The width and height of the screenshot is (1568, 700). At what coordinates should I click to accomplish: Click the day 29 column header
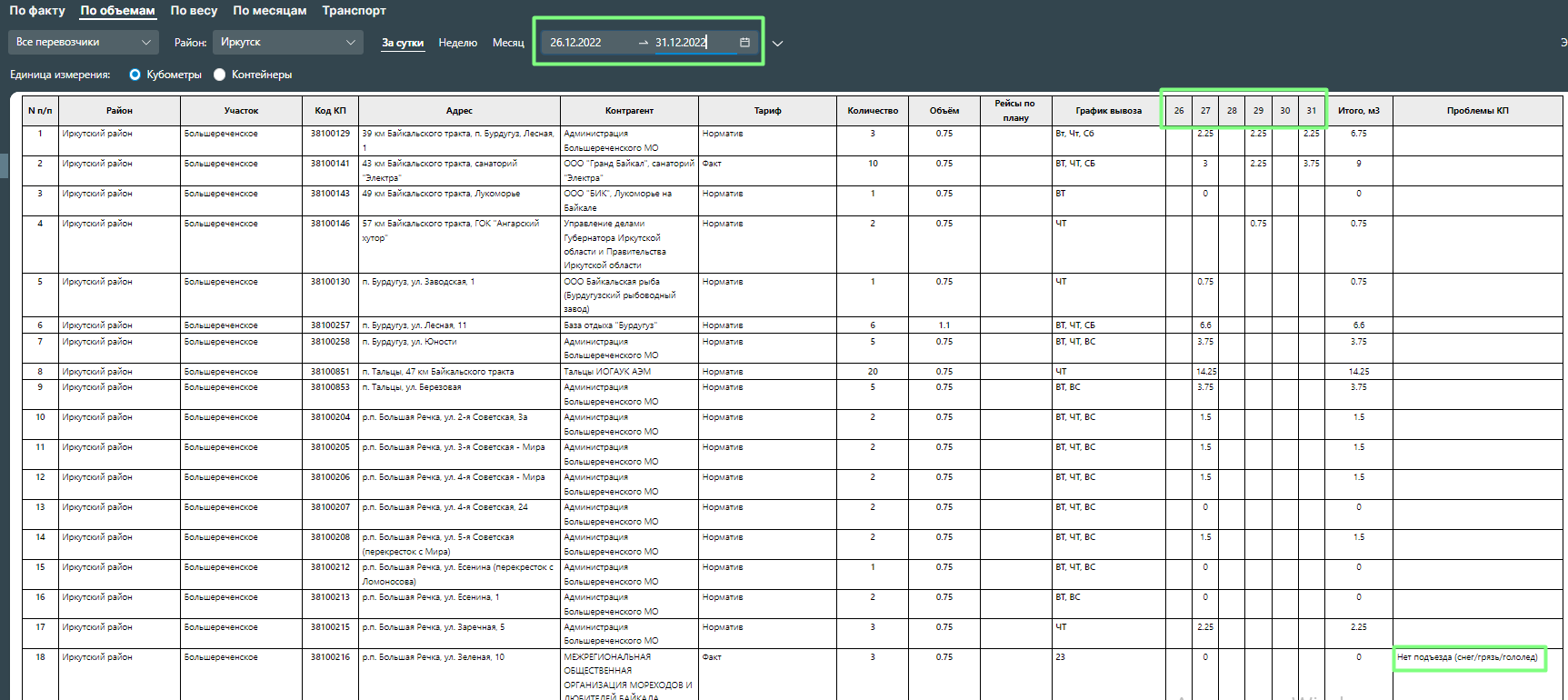[x=1258, y=111]
